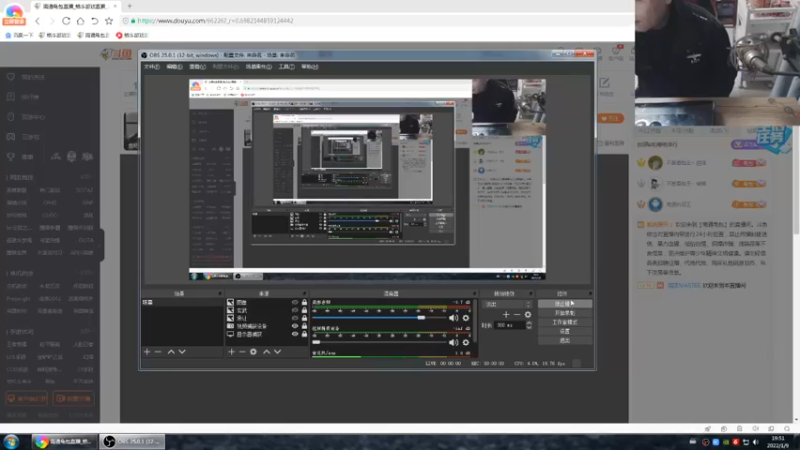Pop out the 控件 panel via its header icon
800x450 pixels.
click(x=590, y=294)
